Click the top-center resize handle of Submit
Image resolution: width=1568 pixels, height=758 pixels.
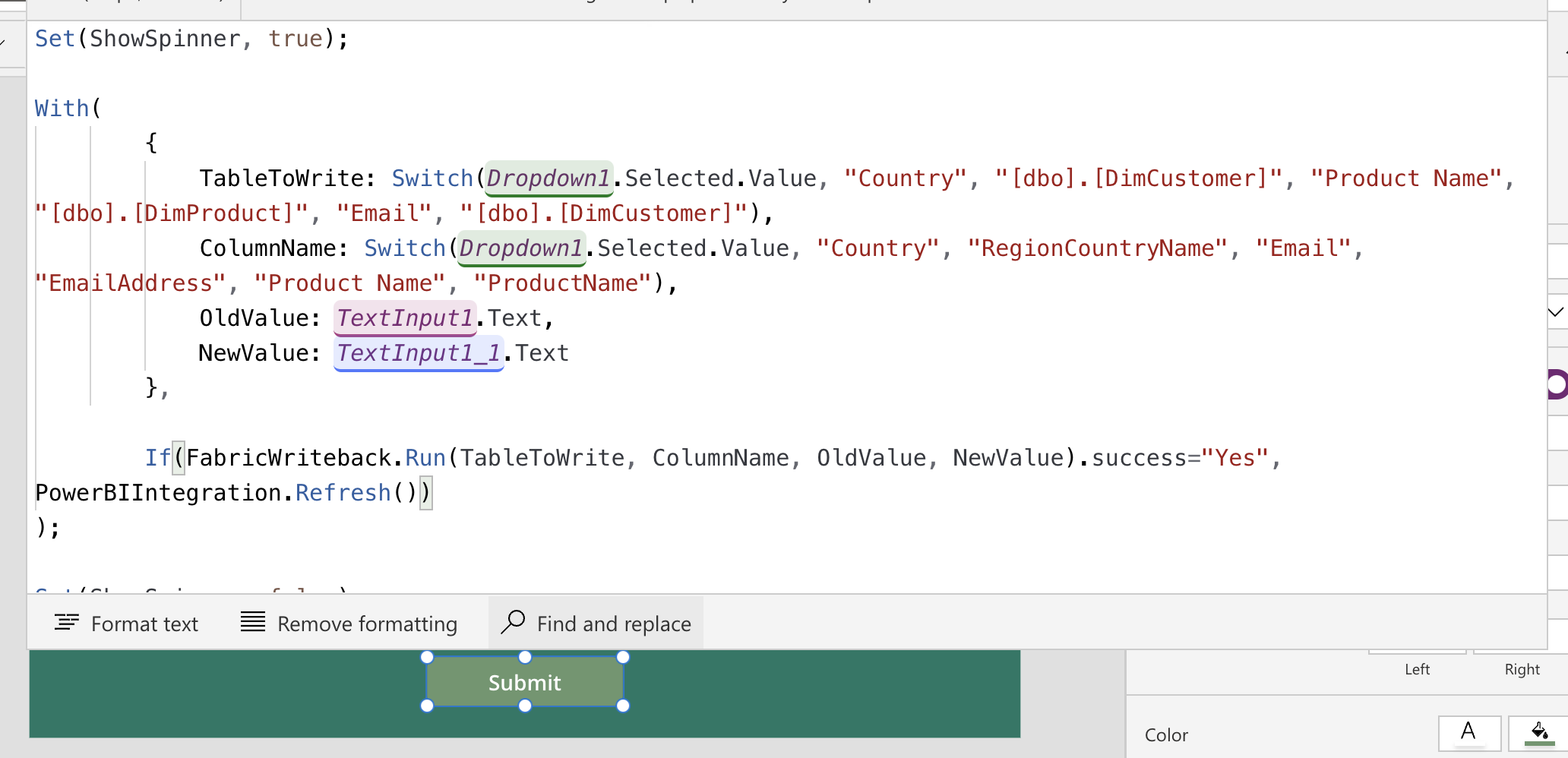point(525,657)
